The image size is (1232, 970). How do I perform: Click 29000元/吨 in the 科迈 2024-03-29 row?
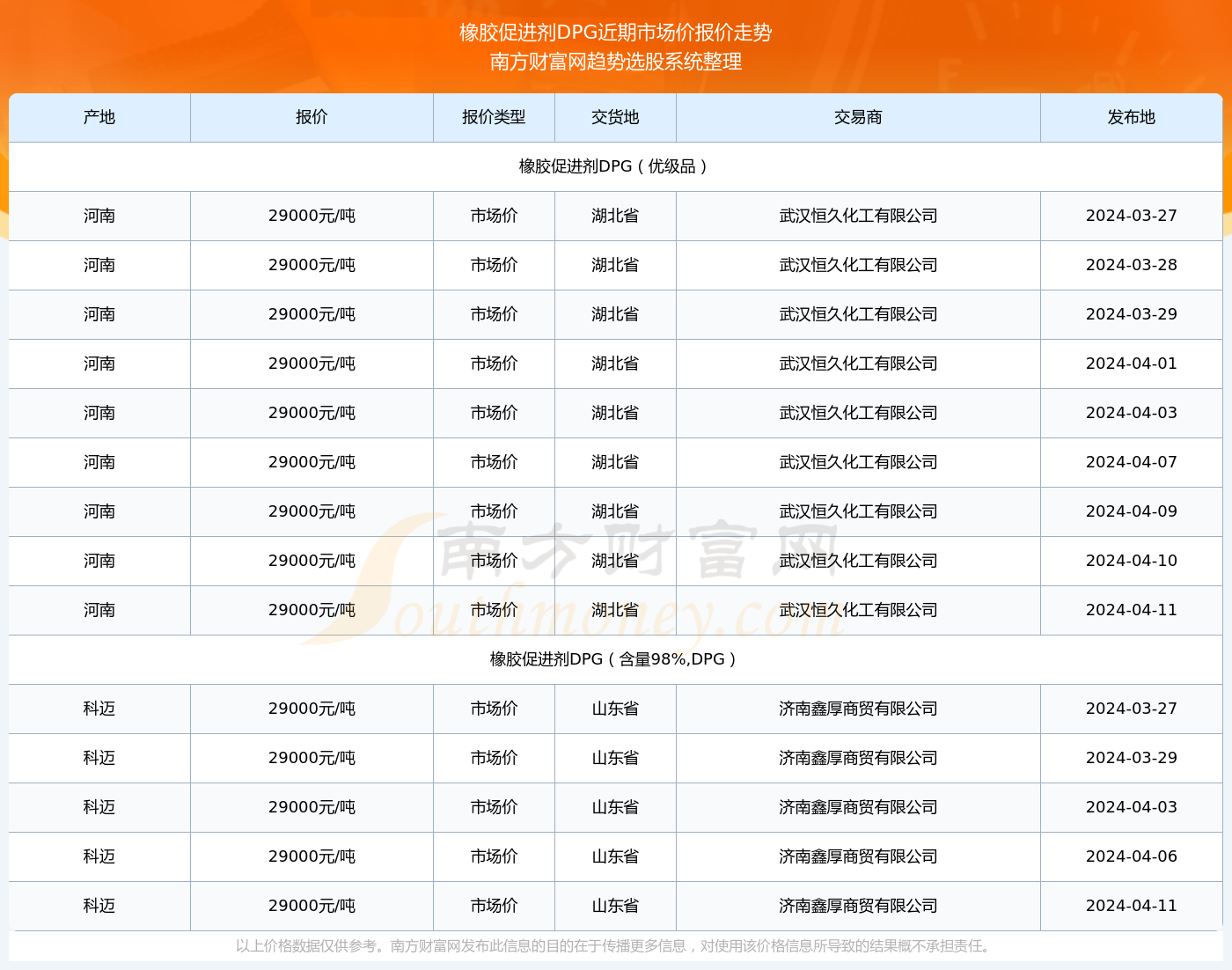[312, 758]
